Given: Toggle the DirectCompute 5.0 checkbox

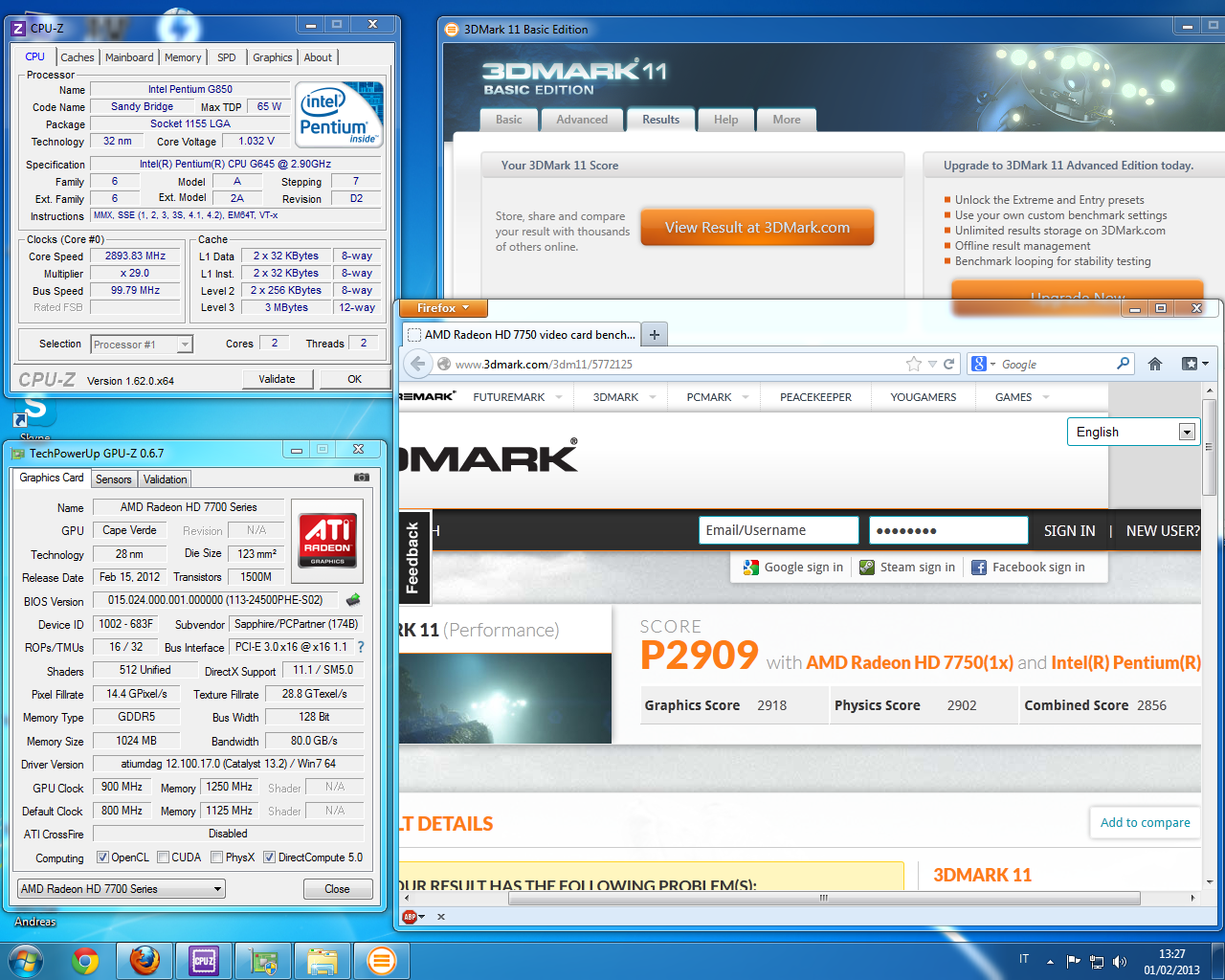Looking at the screenshot, I should click(269, 857).
